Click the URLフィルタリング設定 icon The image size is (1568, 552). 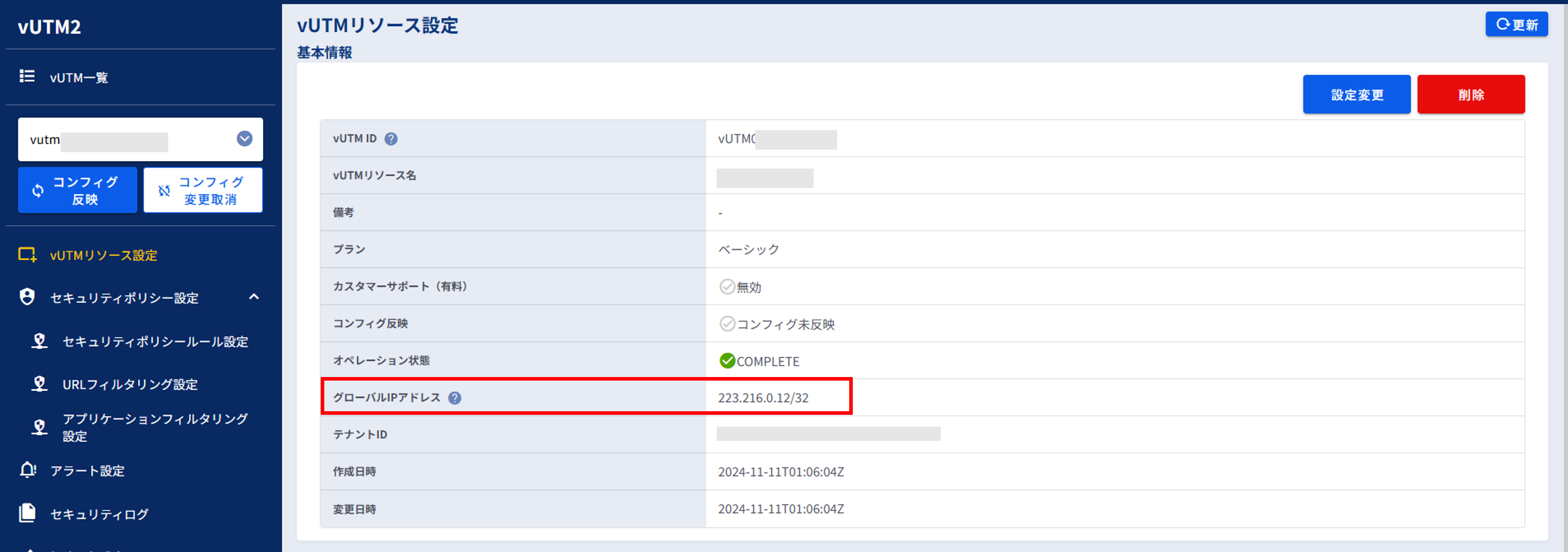[40, 384]
